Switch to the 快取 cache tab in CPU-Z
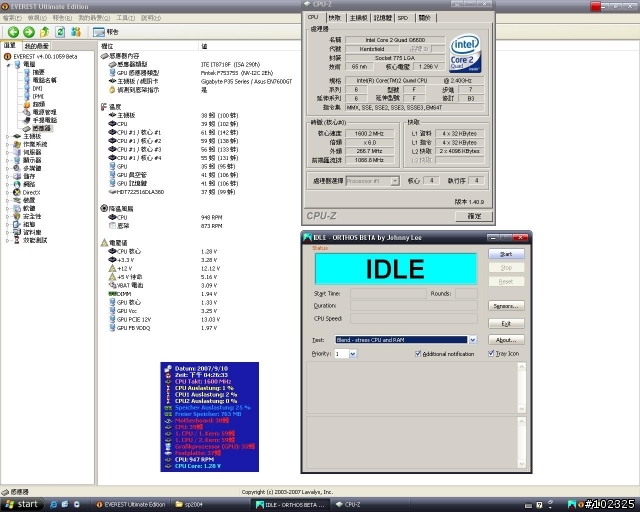Viewport: 640px width, 512px height. coord(334,18)
